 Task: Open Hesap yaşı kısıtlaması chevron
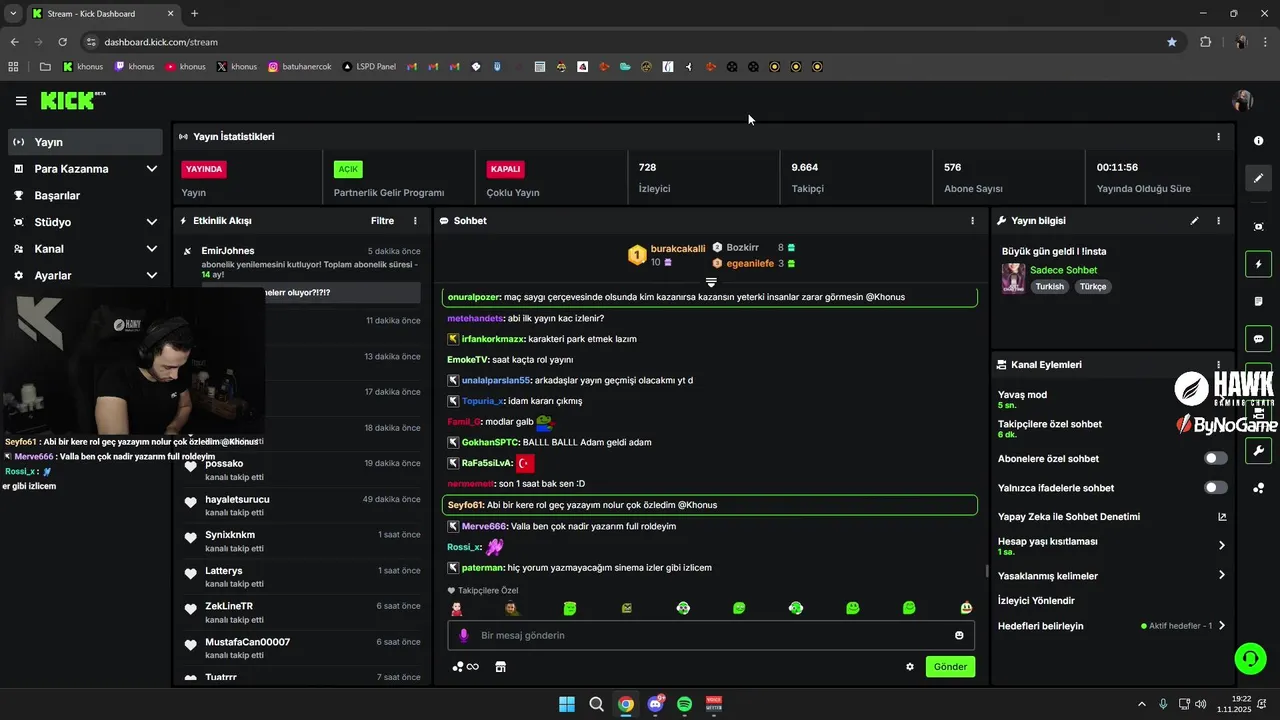1221,546
